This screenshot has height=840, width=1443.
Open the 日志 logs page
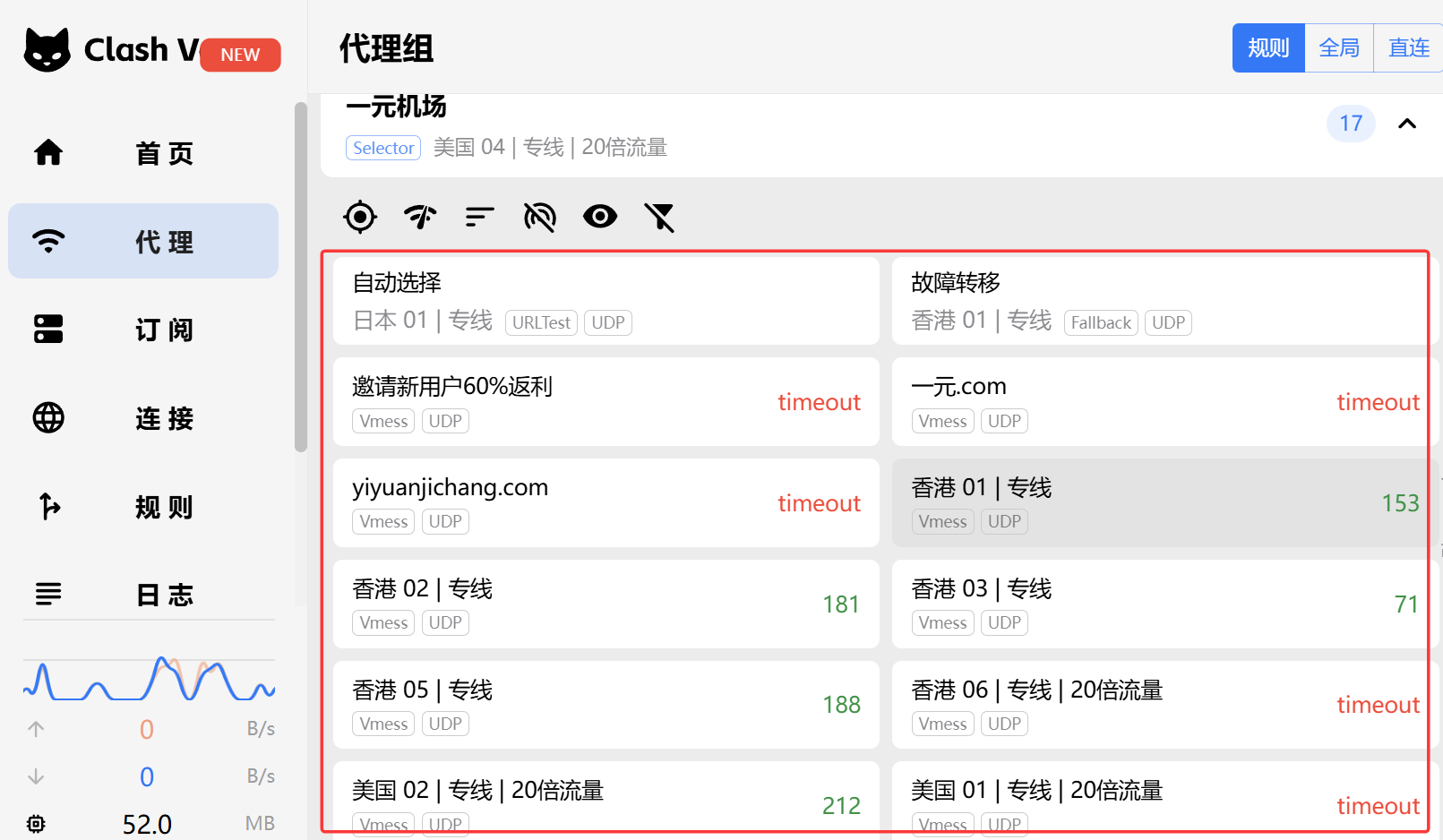[143, 595]
